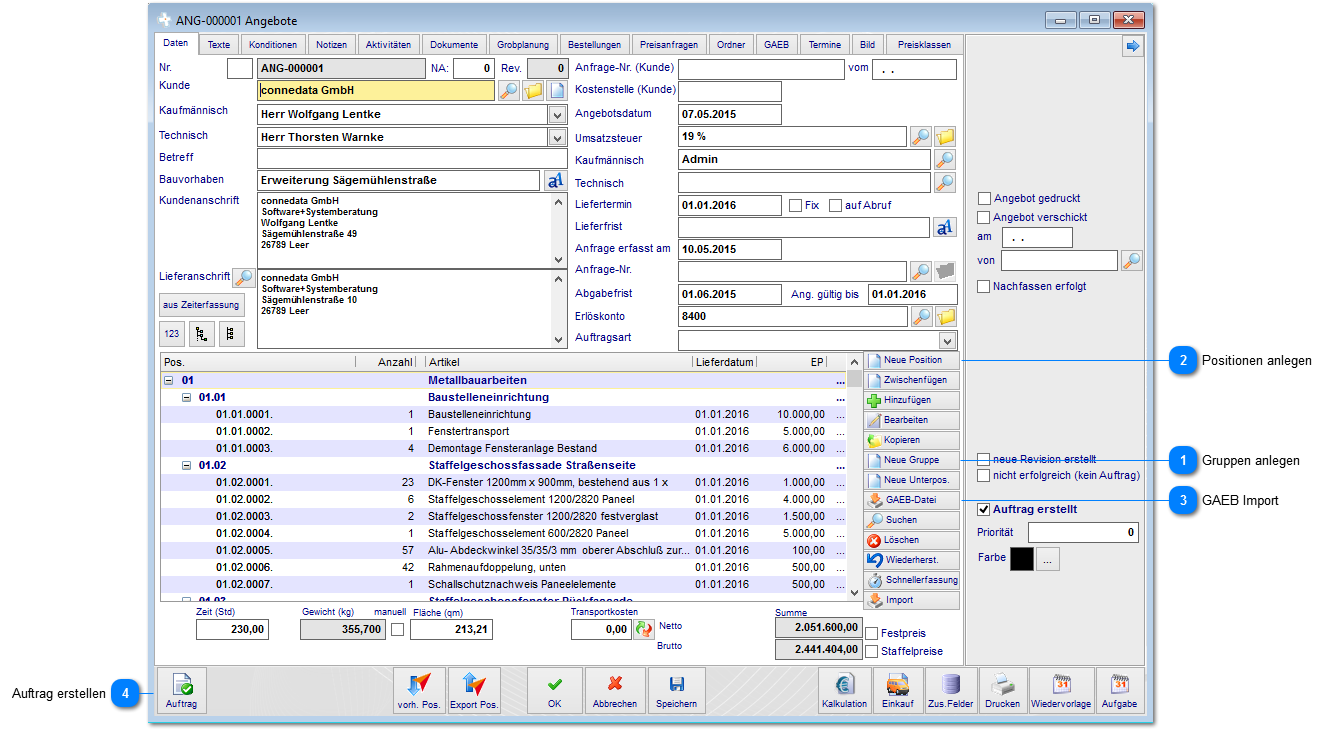Click the blue arrow in right panel

(1132, 46)
